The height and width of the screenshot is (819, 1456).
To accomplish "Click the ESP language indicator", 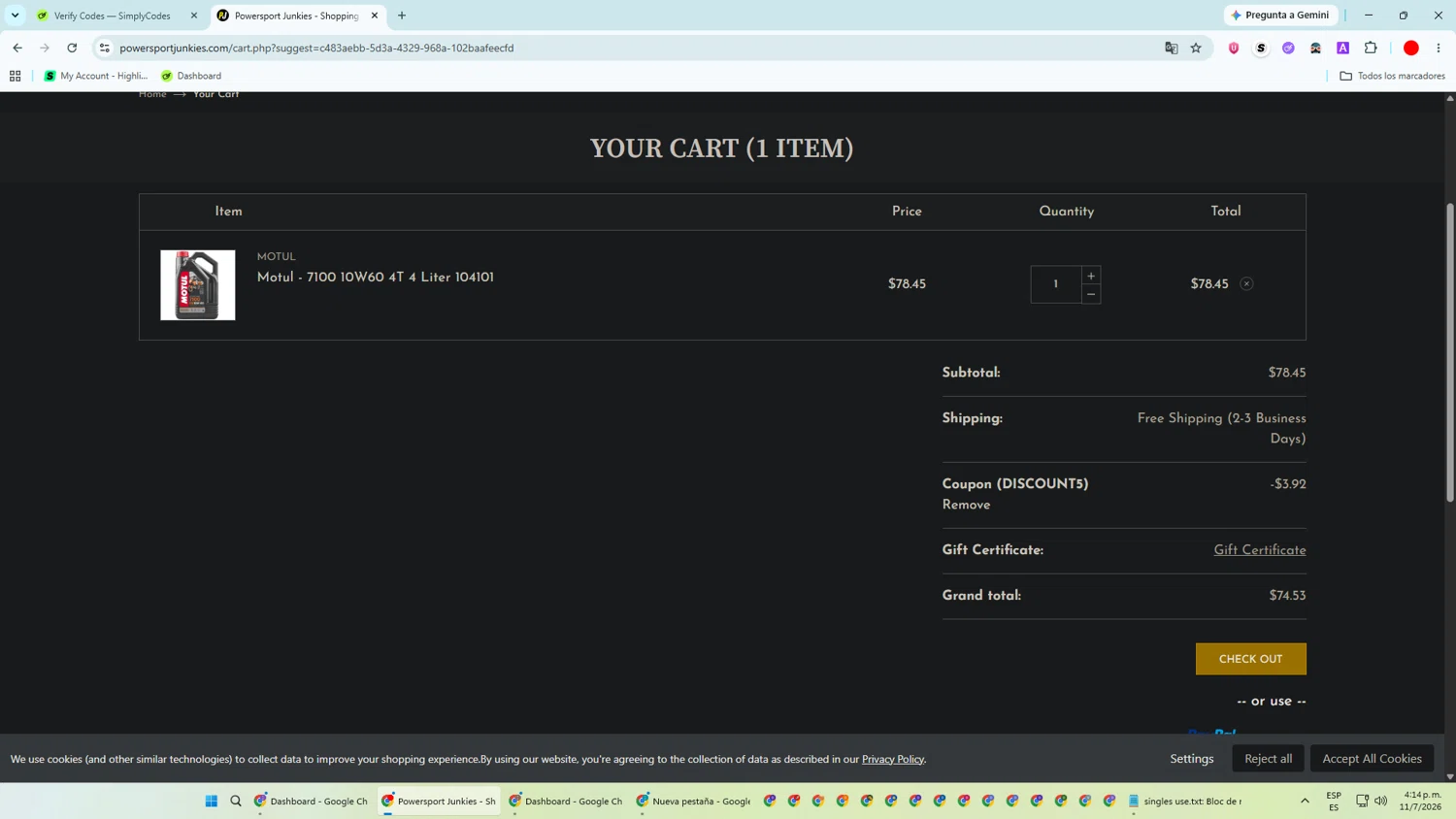I will (x=1334, y=802).
